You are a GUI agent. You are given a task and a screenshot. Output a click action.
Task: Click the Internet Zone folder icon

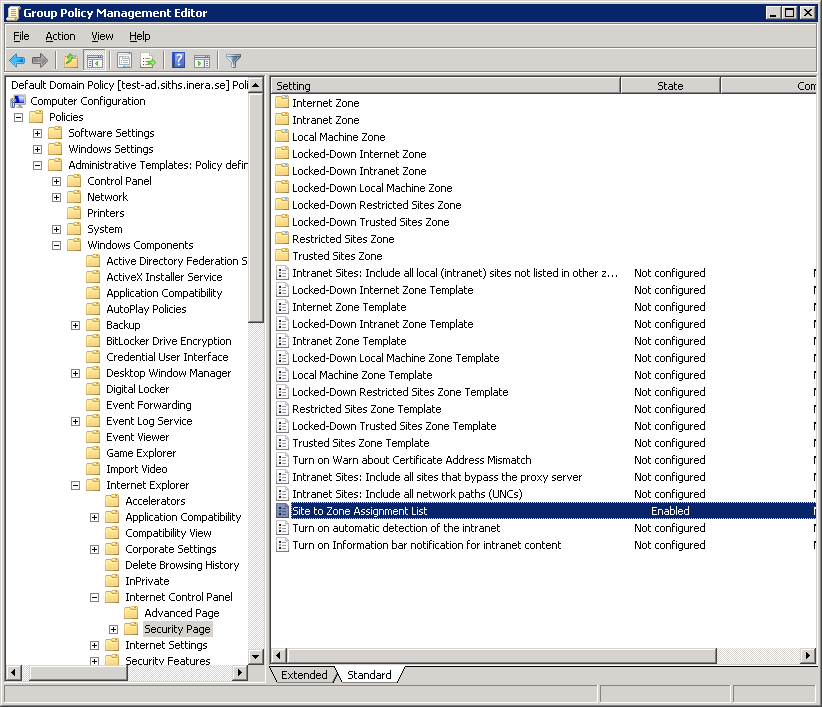coord(282,102)
